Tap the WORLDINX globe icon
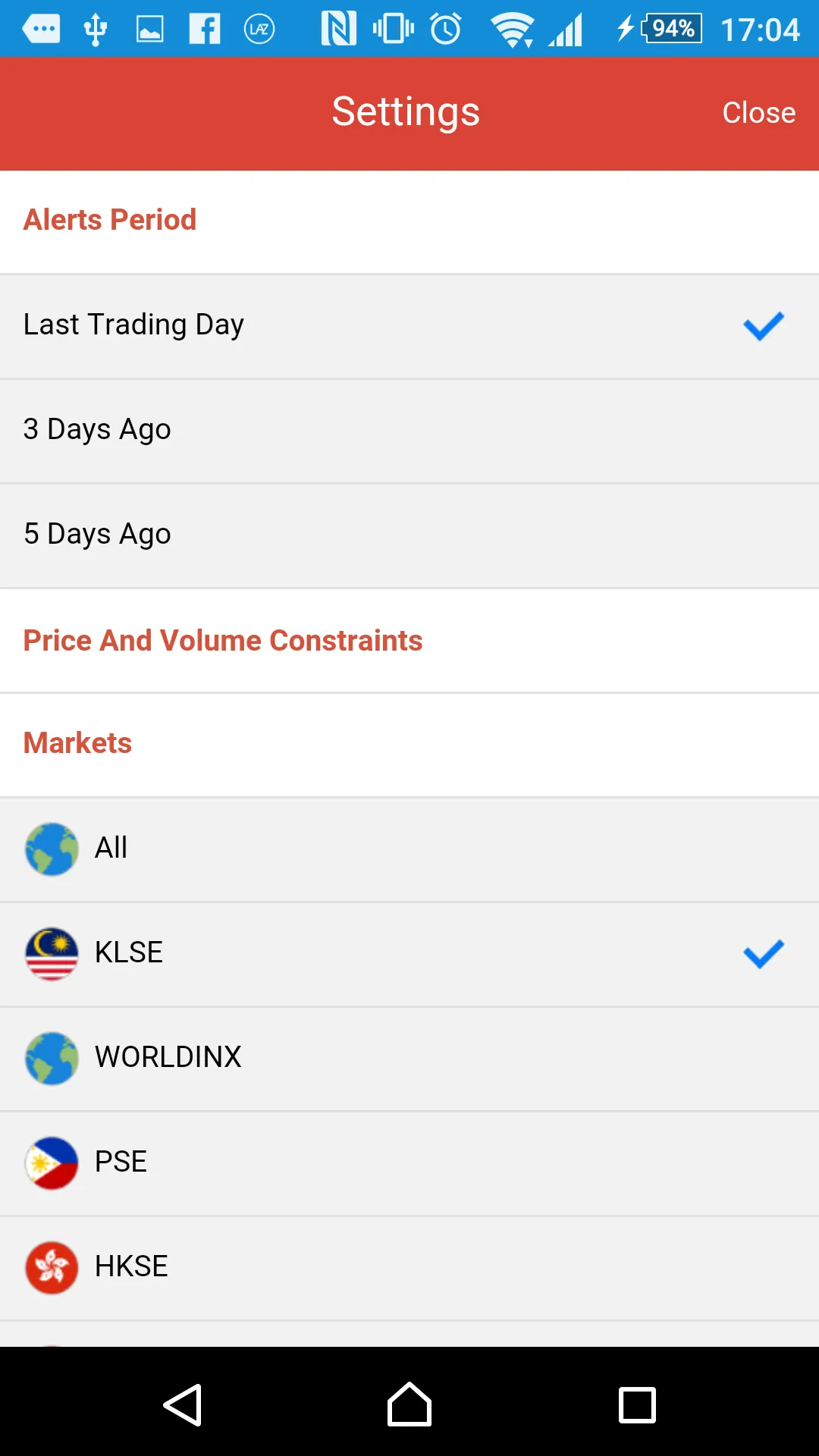The height and width of the screenshot is (1456, 819). [52, 1058]
